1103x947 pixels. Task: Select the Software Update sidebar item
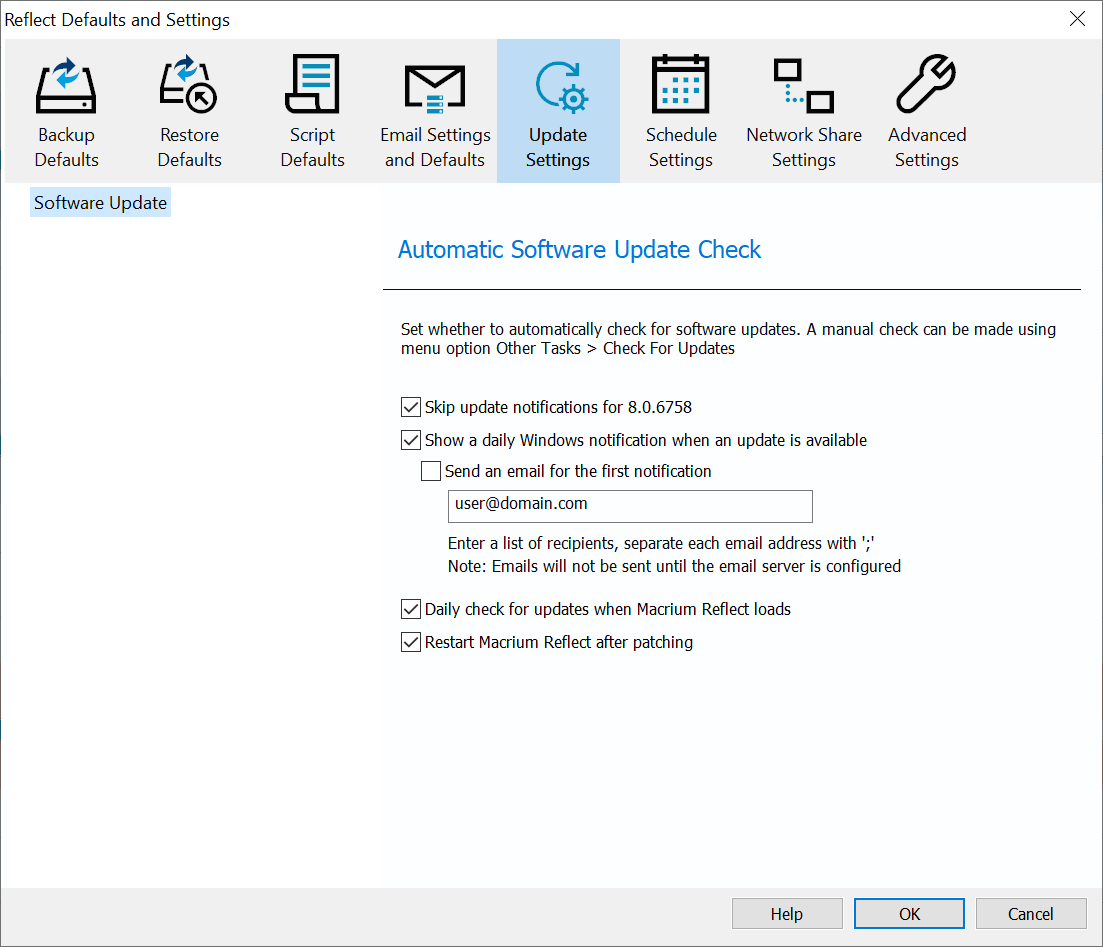(100, 202)
